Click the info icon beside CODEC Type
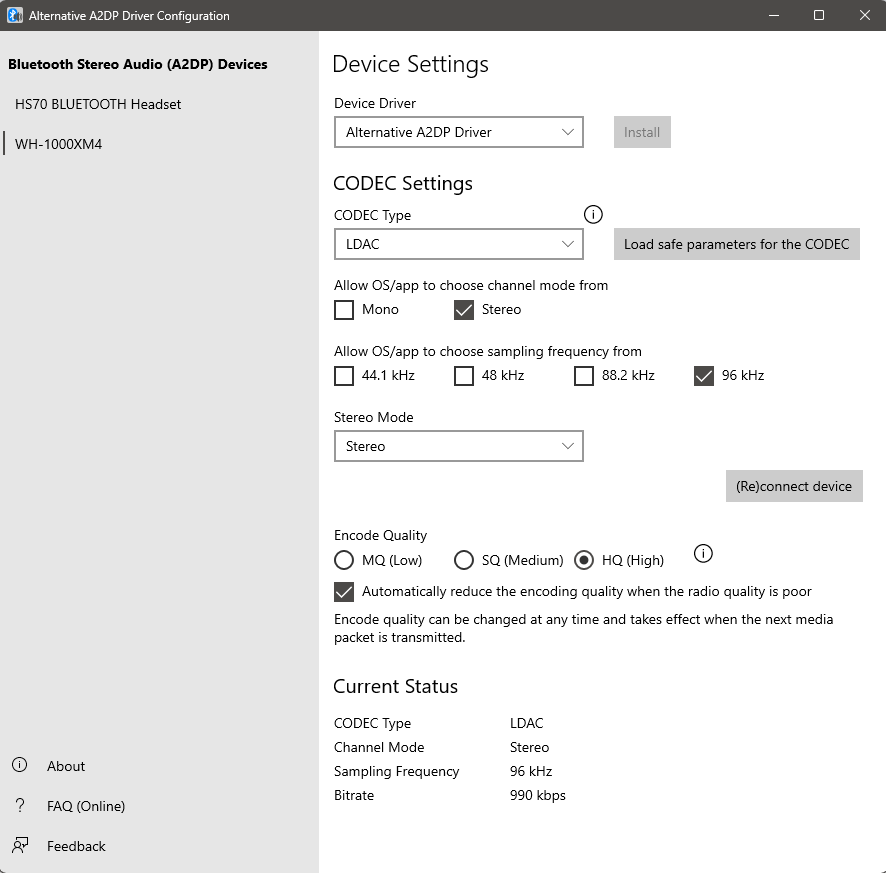Viewport: 886px width, 873px height. click(x=593, y=214)
